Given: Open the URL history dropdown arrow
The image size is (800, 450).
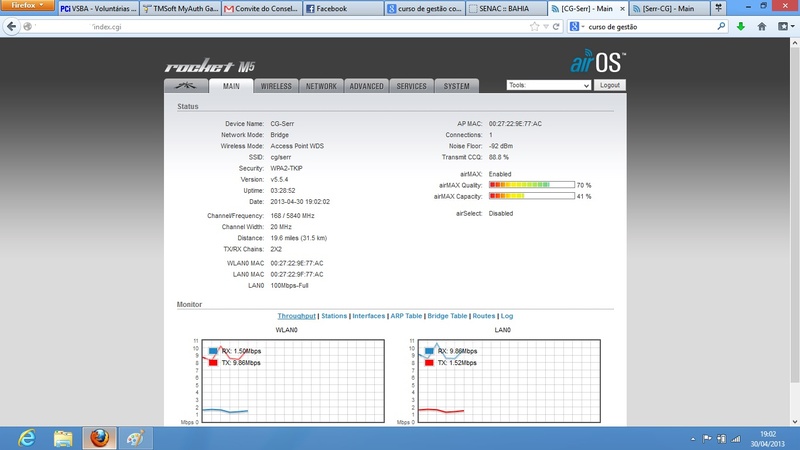Looking at the screenshot, I should [545, 27].
